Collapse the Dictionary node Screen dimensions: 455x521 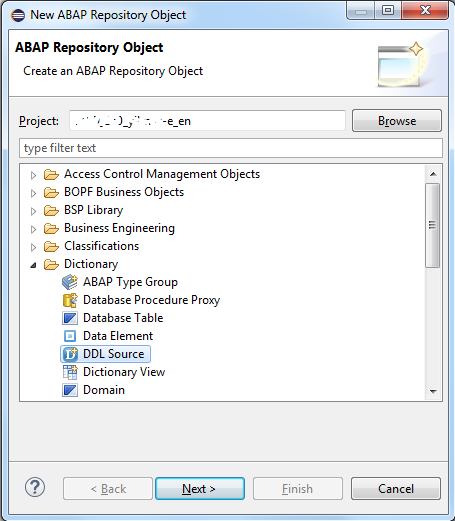coord(33,265)
